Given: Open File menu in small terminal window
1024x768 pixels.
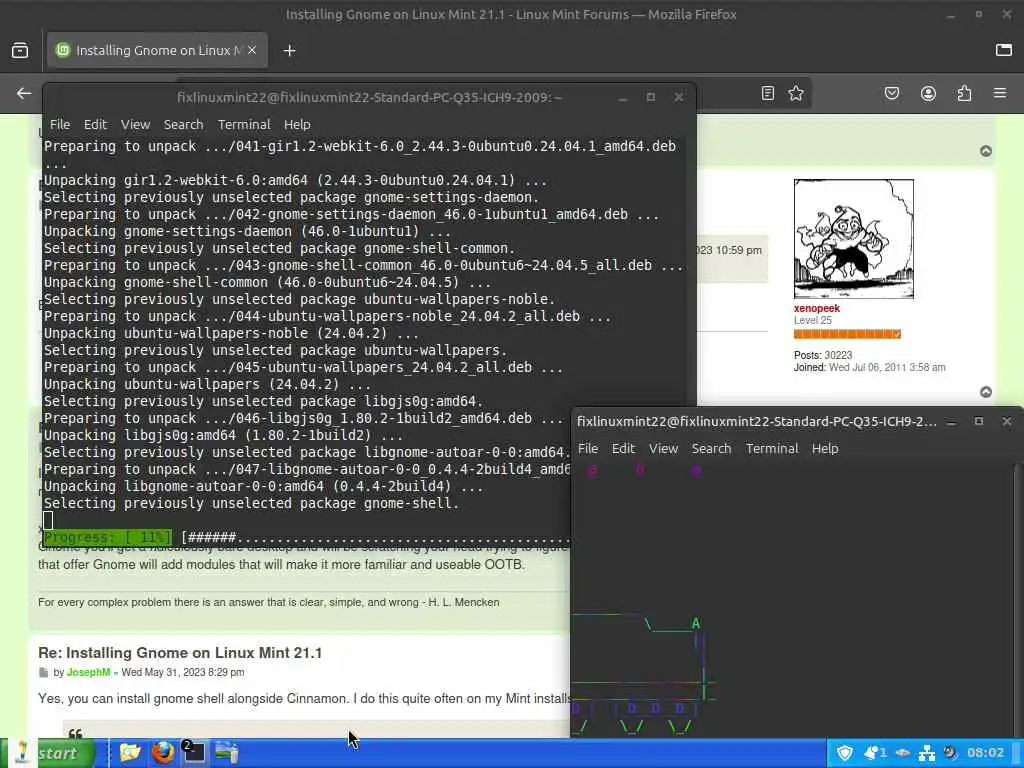Looking at the screenshot, I should point(587,448).
